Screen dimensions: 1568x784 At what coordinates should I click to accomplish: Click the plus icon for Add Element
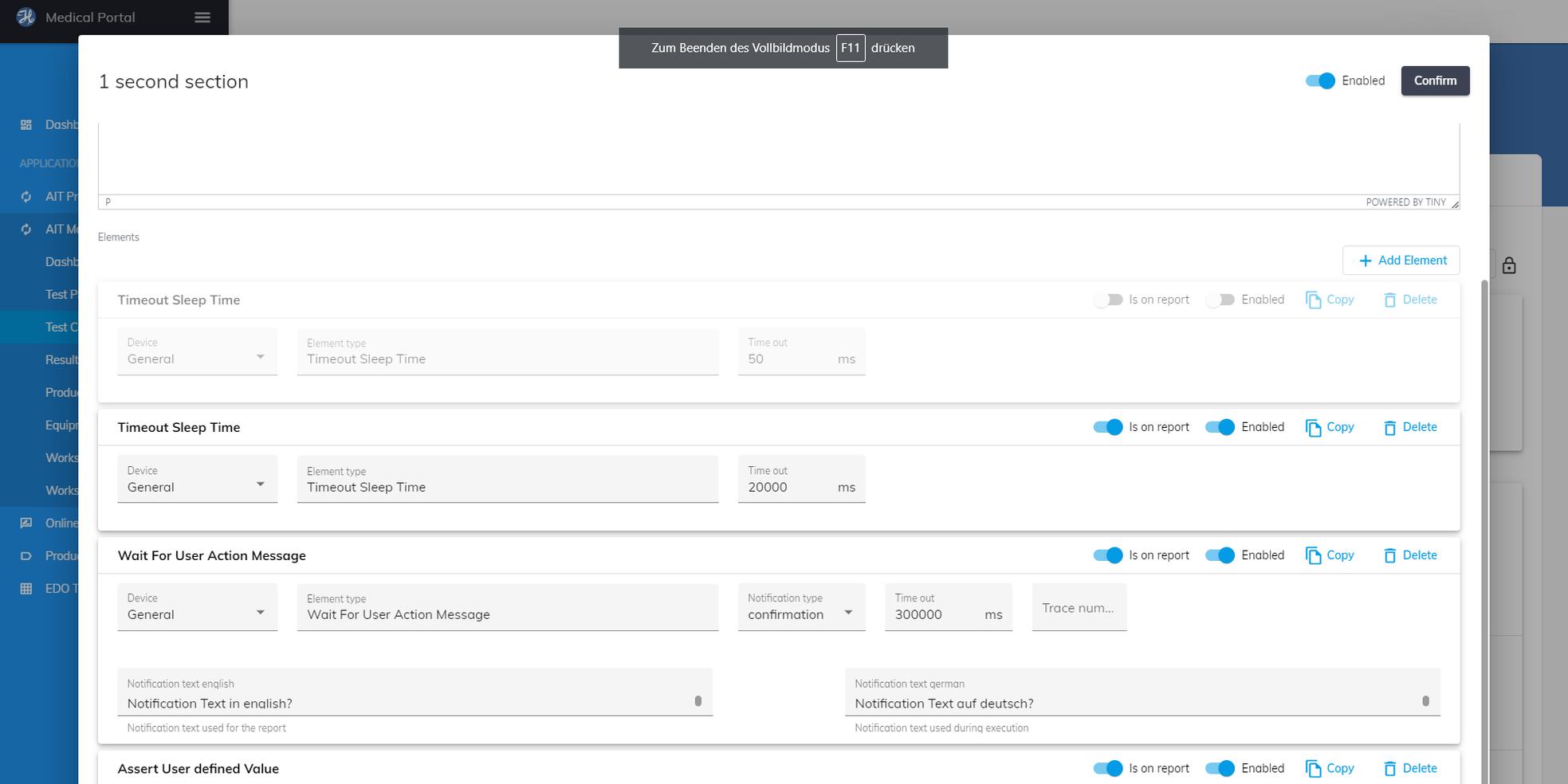pos(1365,261)
